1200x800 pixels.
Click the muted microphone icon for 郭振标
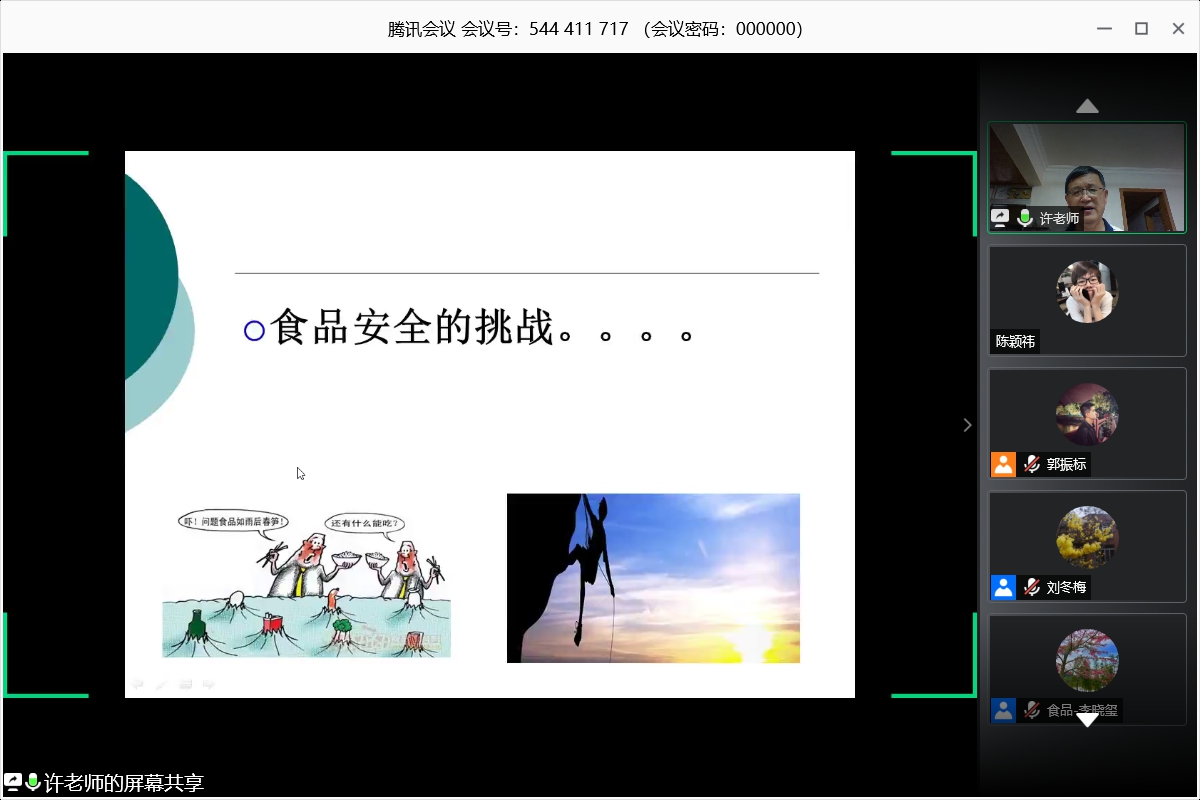tap(1031, 464)
